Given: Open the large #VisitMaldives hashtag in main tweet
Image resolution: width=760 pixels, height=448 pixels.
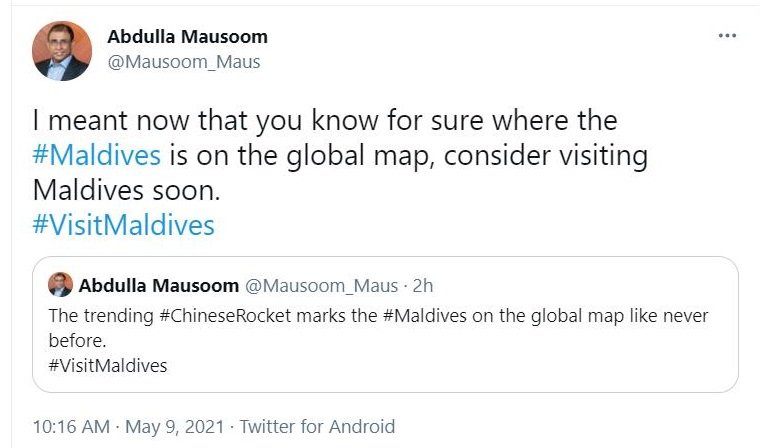Looking at the screenshot, I should (123, 224).
